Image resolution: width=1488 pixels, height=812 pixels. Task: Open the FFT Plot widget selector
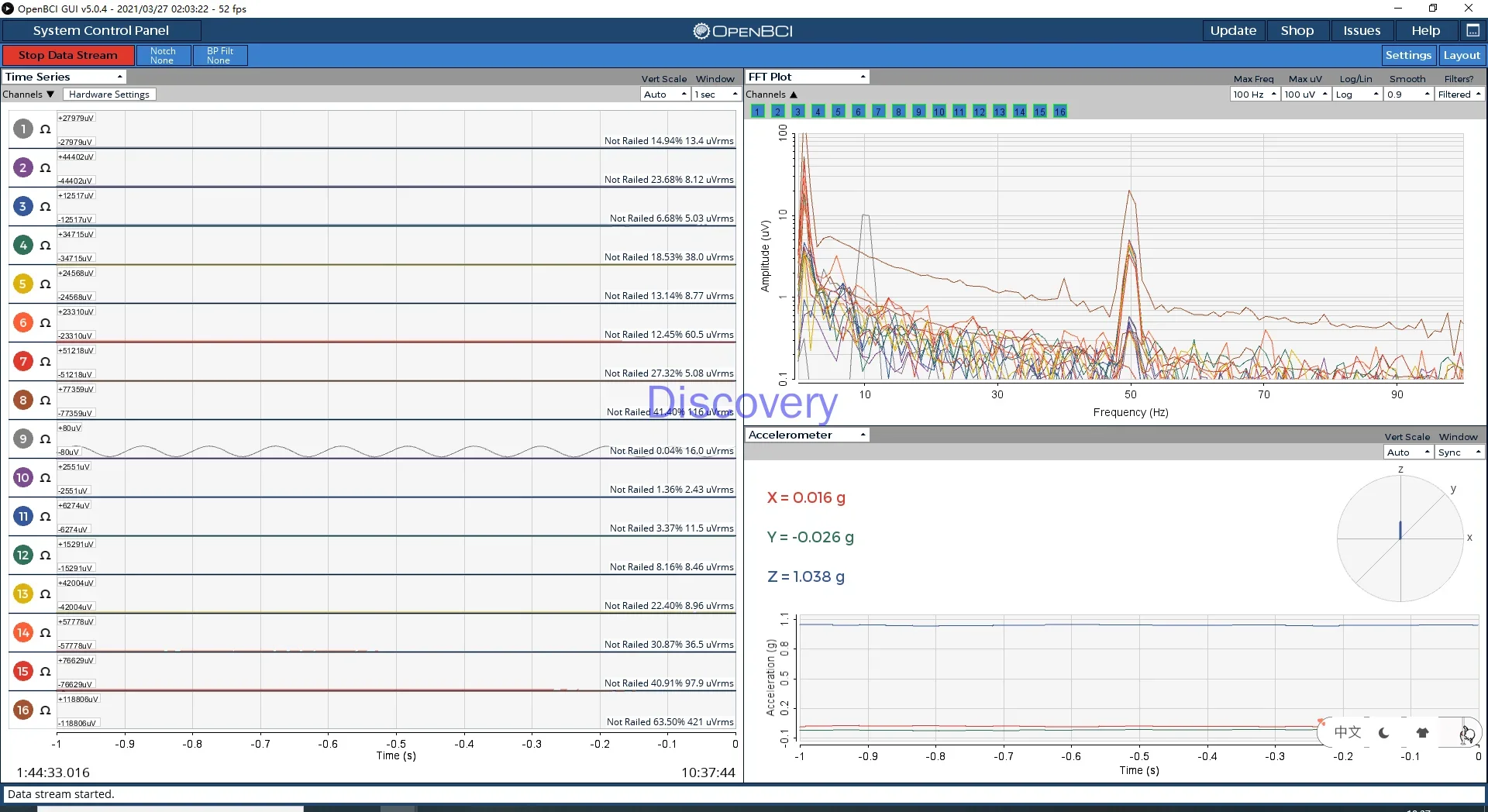[x=807, y=77]
